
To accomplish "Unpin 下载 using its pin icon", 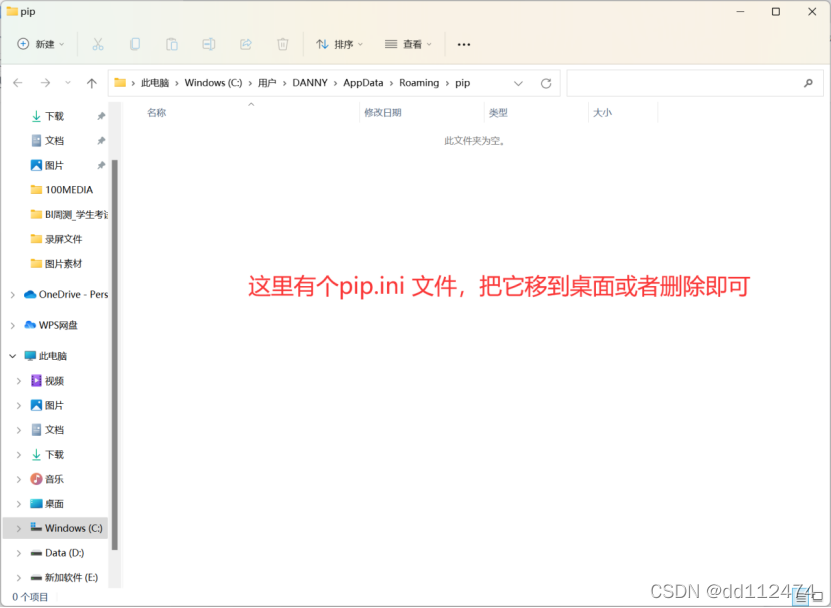I will pos(100,116).
